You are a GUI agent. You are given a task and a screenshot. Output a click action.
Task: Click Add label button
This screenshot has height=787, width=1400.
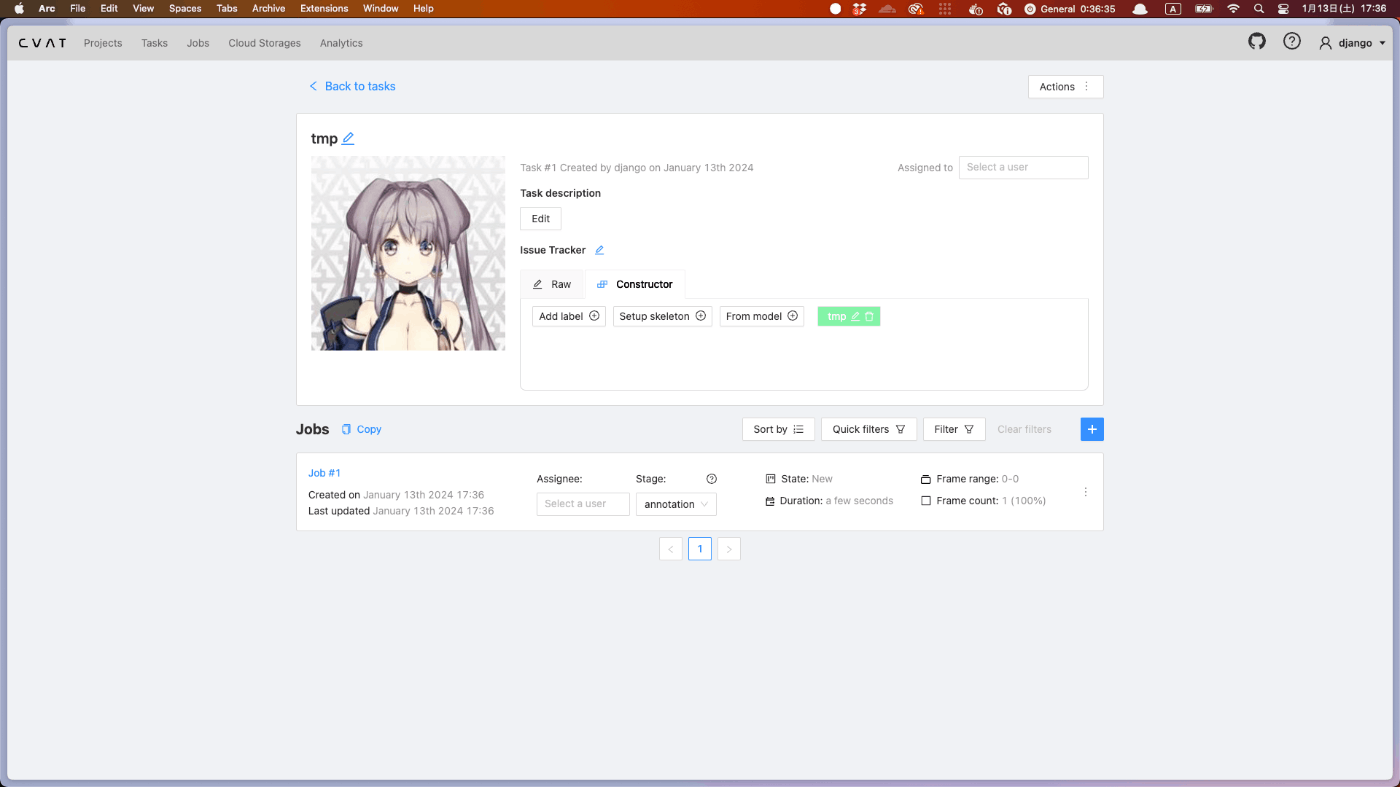pyautogui.click(x=569, y=316)
